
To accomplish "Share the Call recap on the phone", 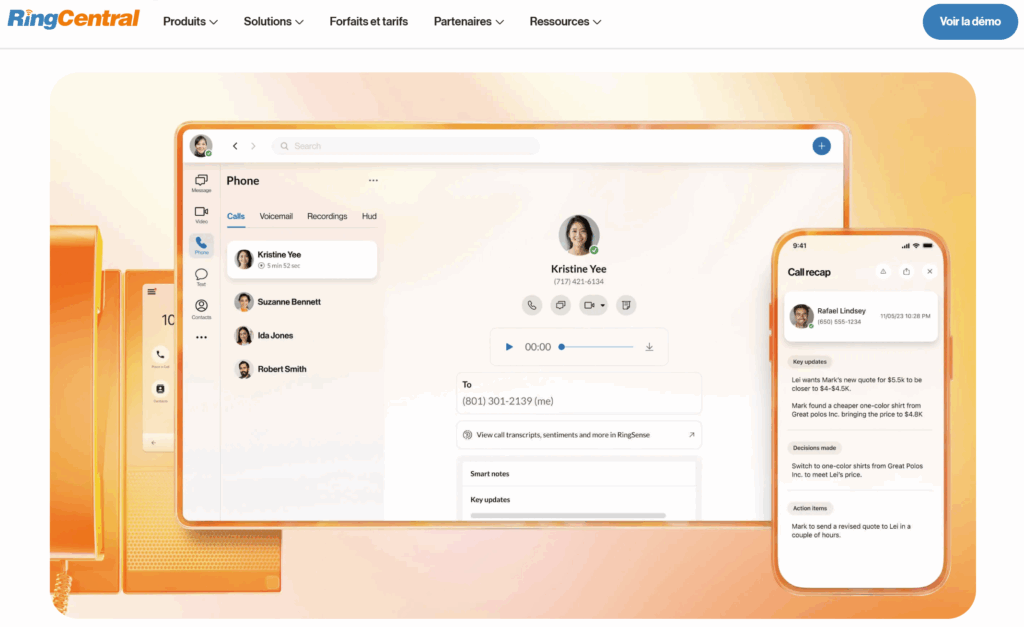I will tap(907, 271).
